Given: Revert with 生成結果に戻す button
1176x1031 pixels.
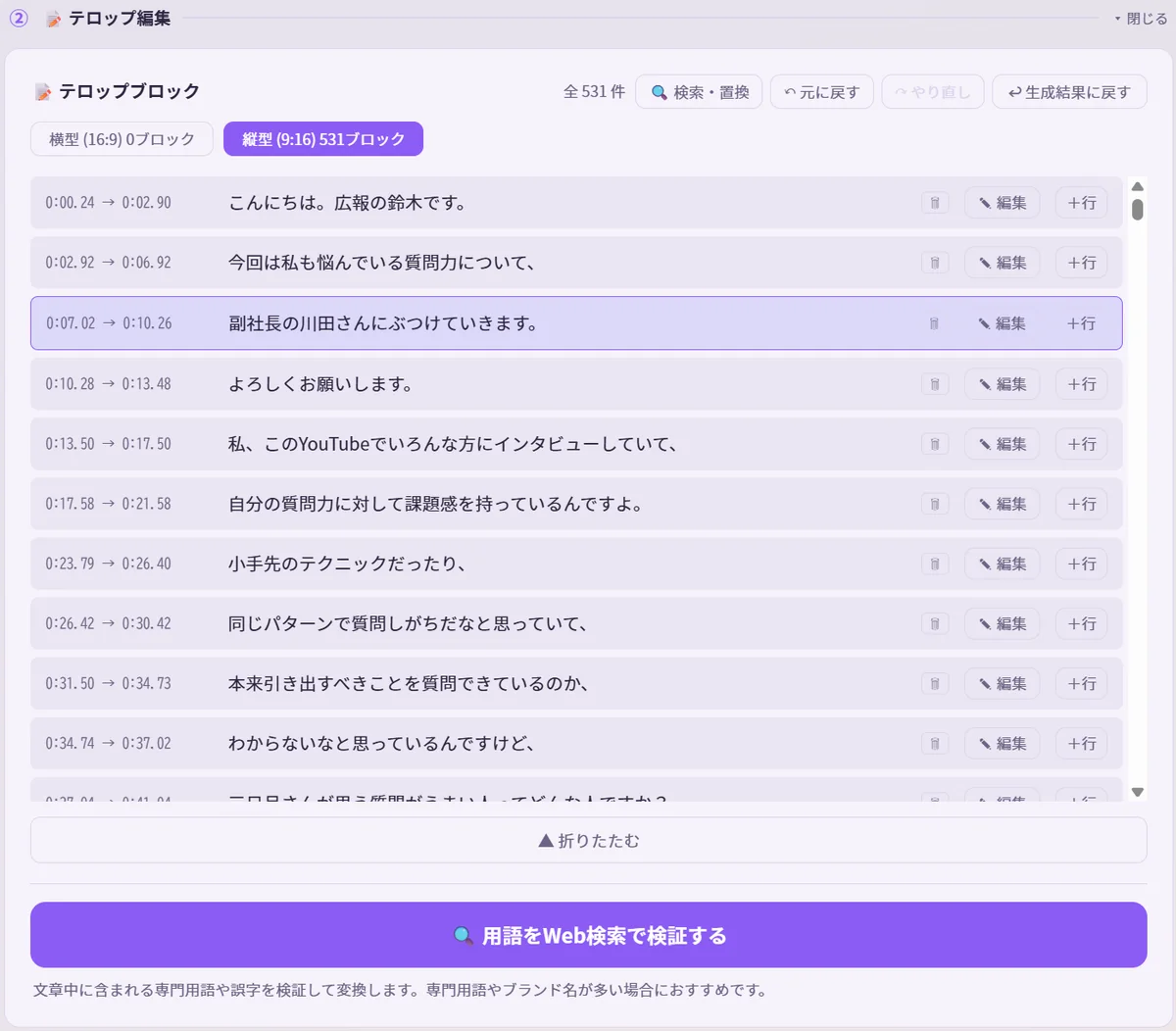Looking at the screenshot, I should pyautogui.click(x=1069, y=92).
